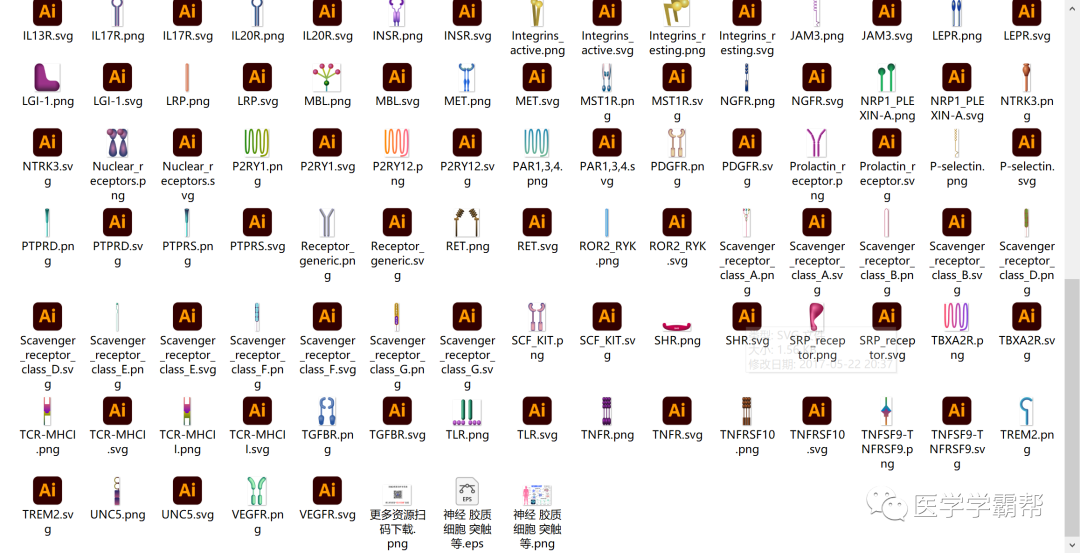Select the SHR.png file icon
The image size is (1080, 553).
coord(677,326)
